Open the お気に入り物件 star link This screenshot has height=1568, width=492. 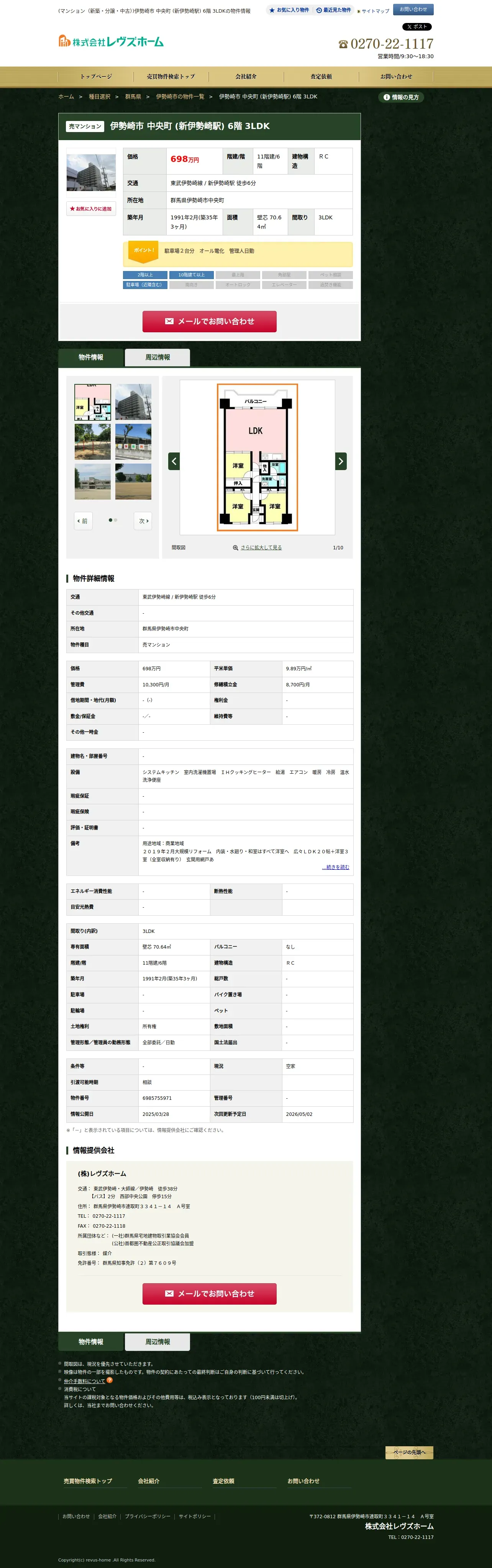click(289, 10)
